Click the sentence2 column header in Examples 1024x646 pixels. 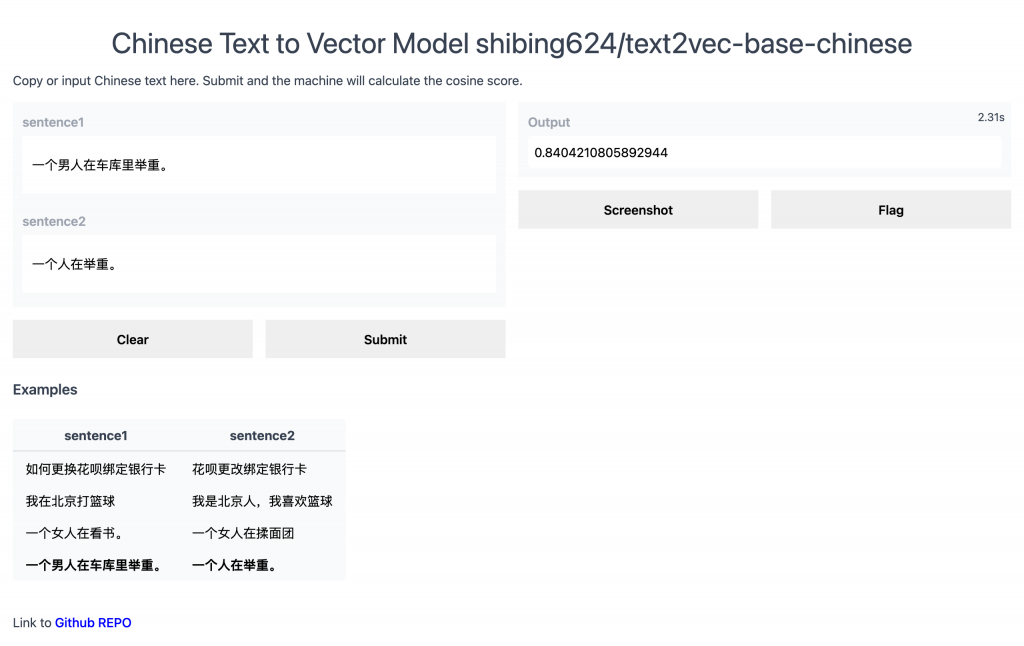pos(262,436)
